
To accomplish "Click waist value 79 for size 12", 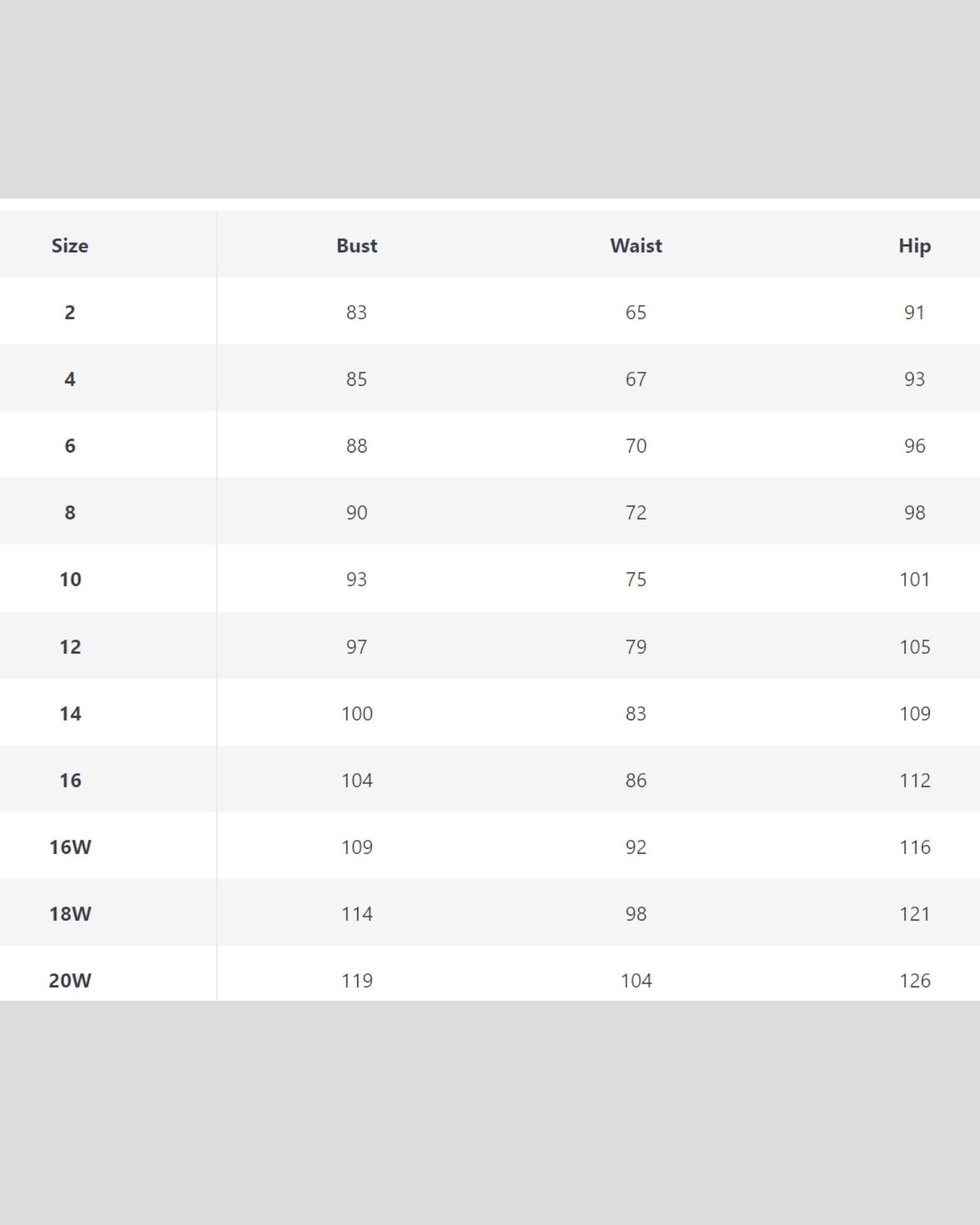I will pos(635,646).
